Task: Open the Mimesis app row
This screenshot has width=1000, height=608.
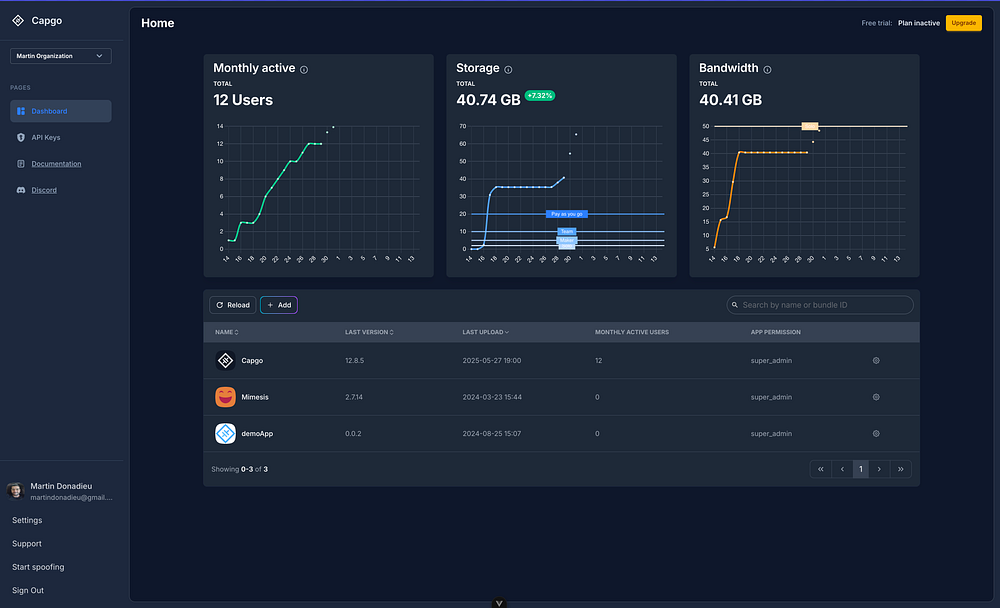Action: pos(561,397)
